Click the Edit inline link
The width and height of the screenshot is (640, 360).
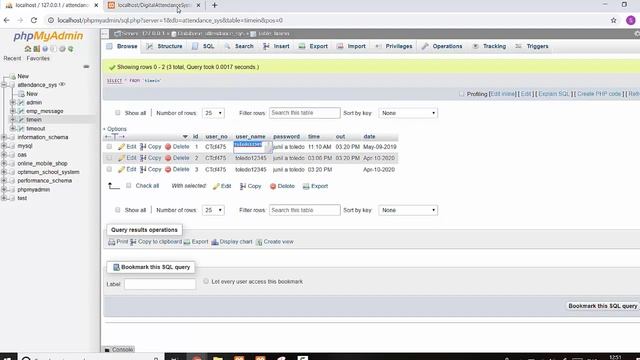[x=503, y=94]
